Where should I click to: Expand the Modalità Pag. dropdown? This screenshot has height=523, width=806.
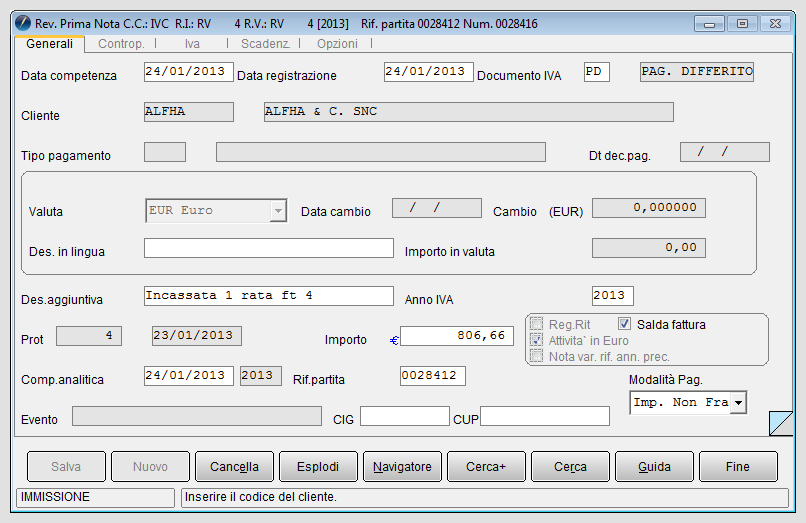[739, 403]
